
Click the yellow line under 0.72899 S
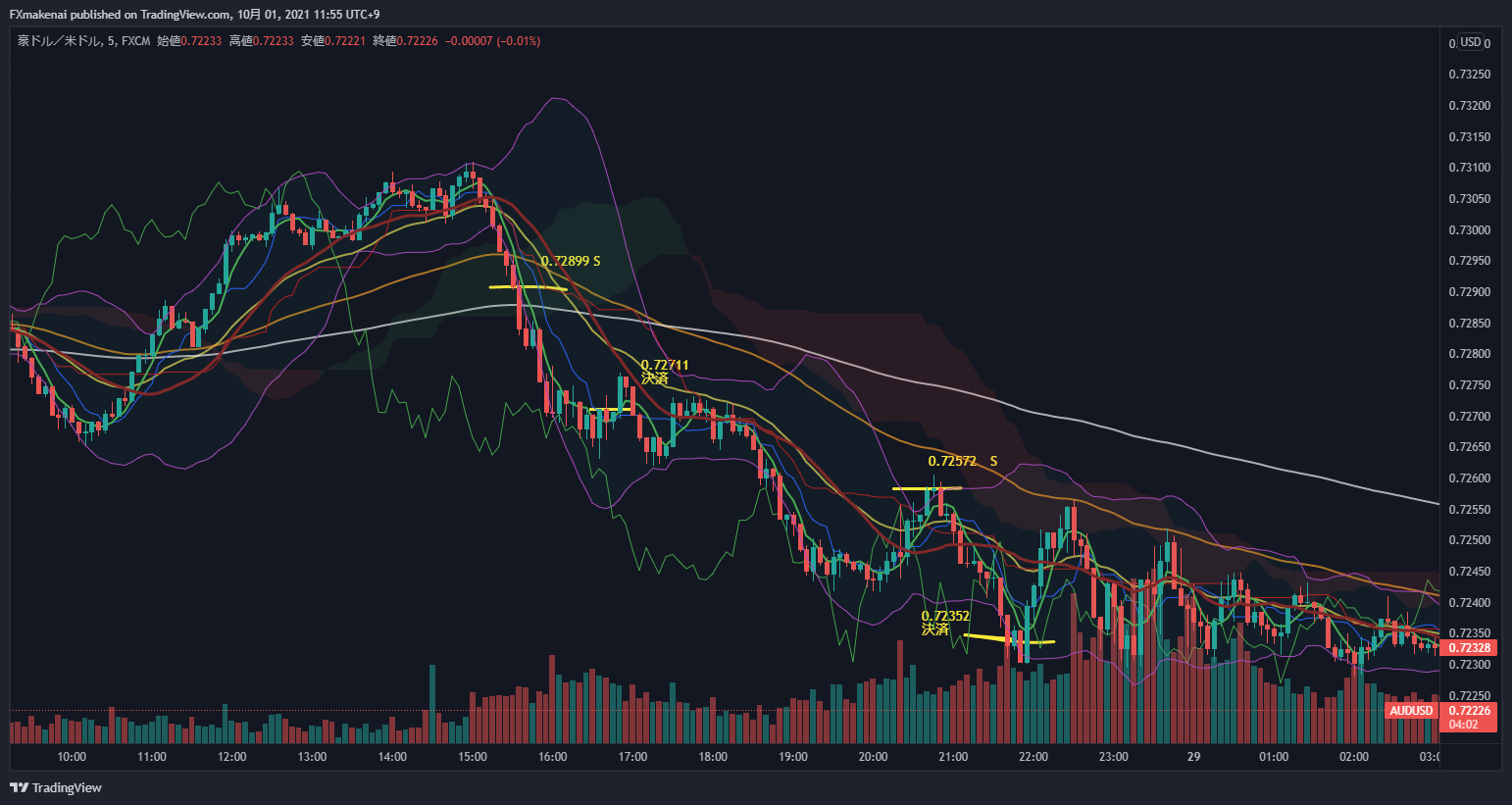(x=528, y=288)
